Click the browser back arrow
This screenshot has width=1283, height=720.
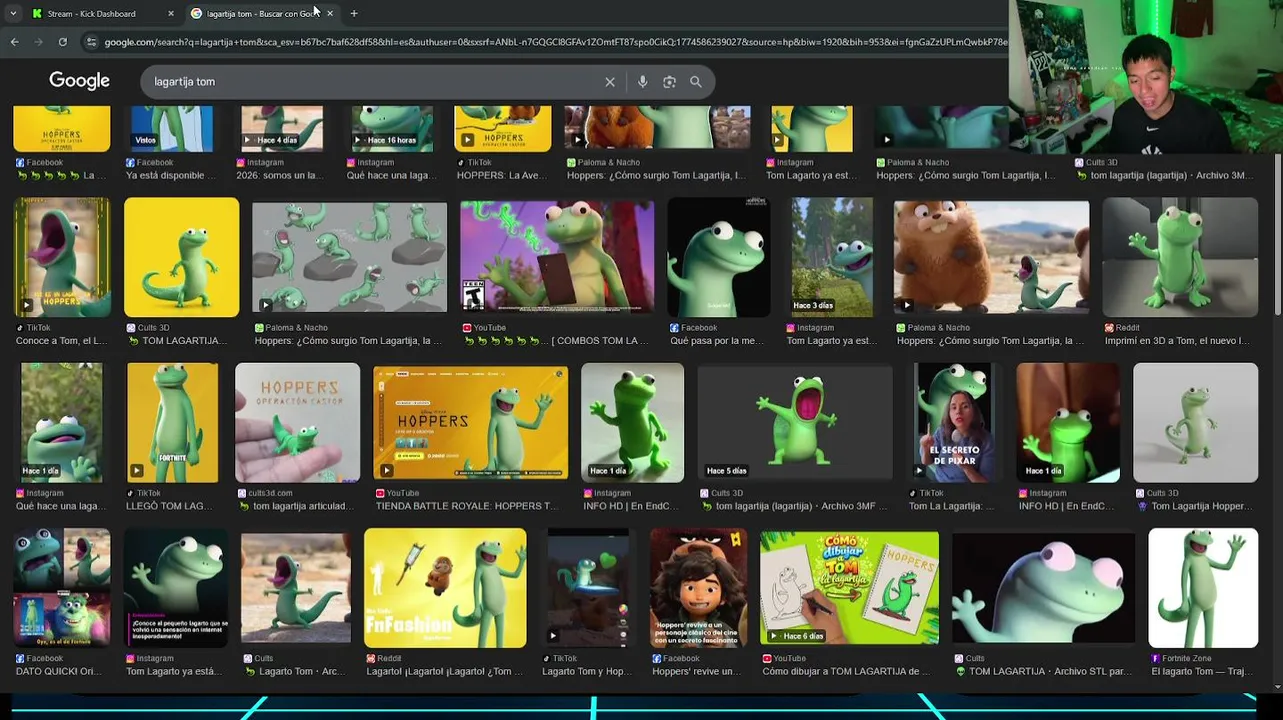click(x=14, y=42)
